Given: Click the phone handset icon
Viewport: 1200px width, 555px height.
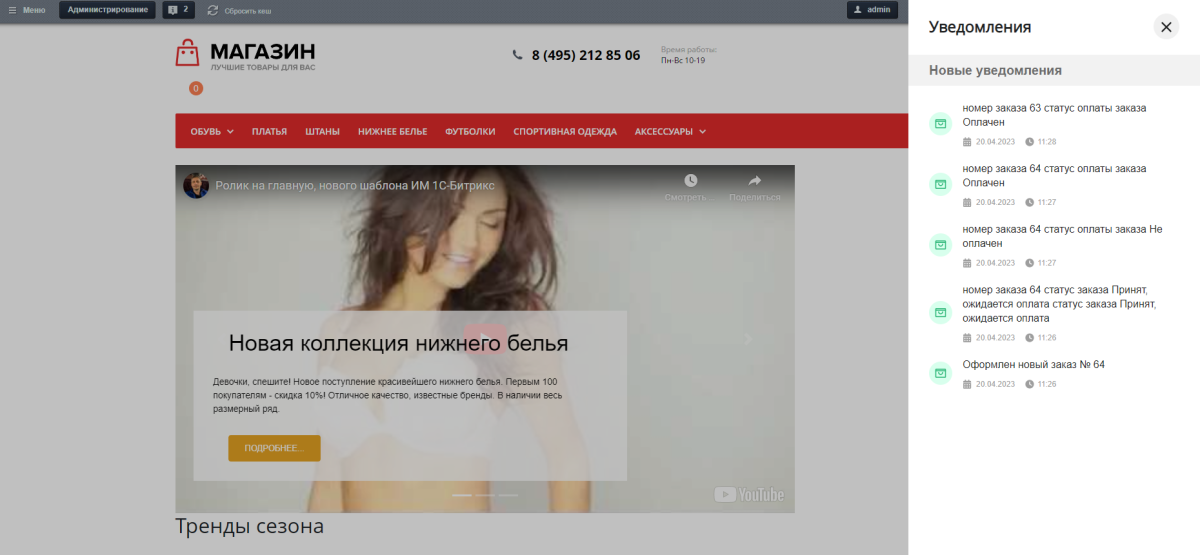Looking at the screenshot, I should tap(517, 55).
